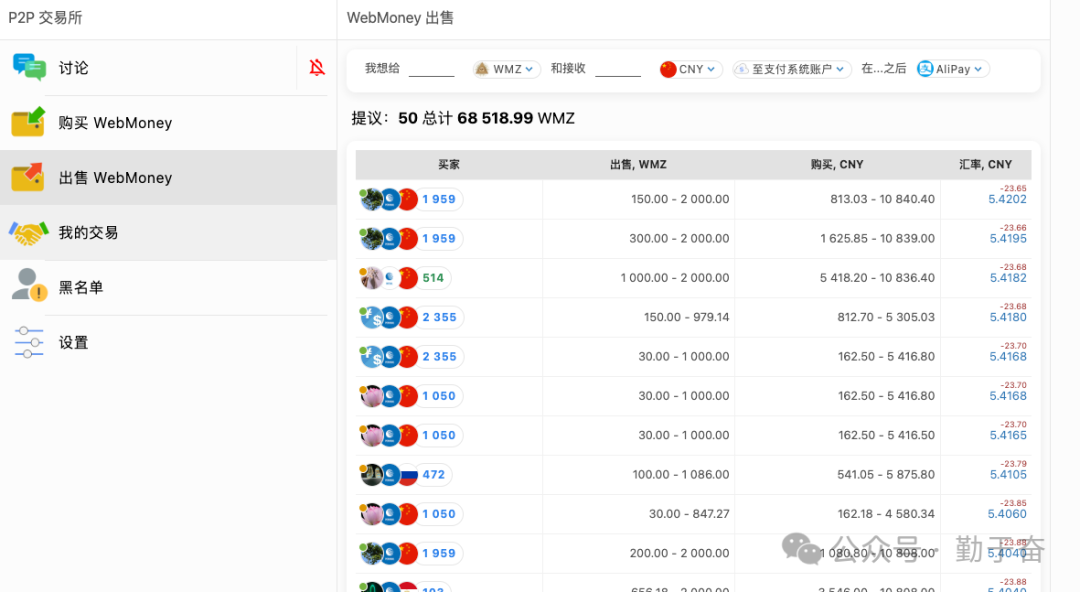Image resolution: width=1080 pixels, height=592 pixels.
Task: Select the 我的交易 handshake icon
Action: (27, 231)
